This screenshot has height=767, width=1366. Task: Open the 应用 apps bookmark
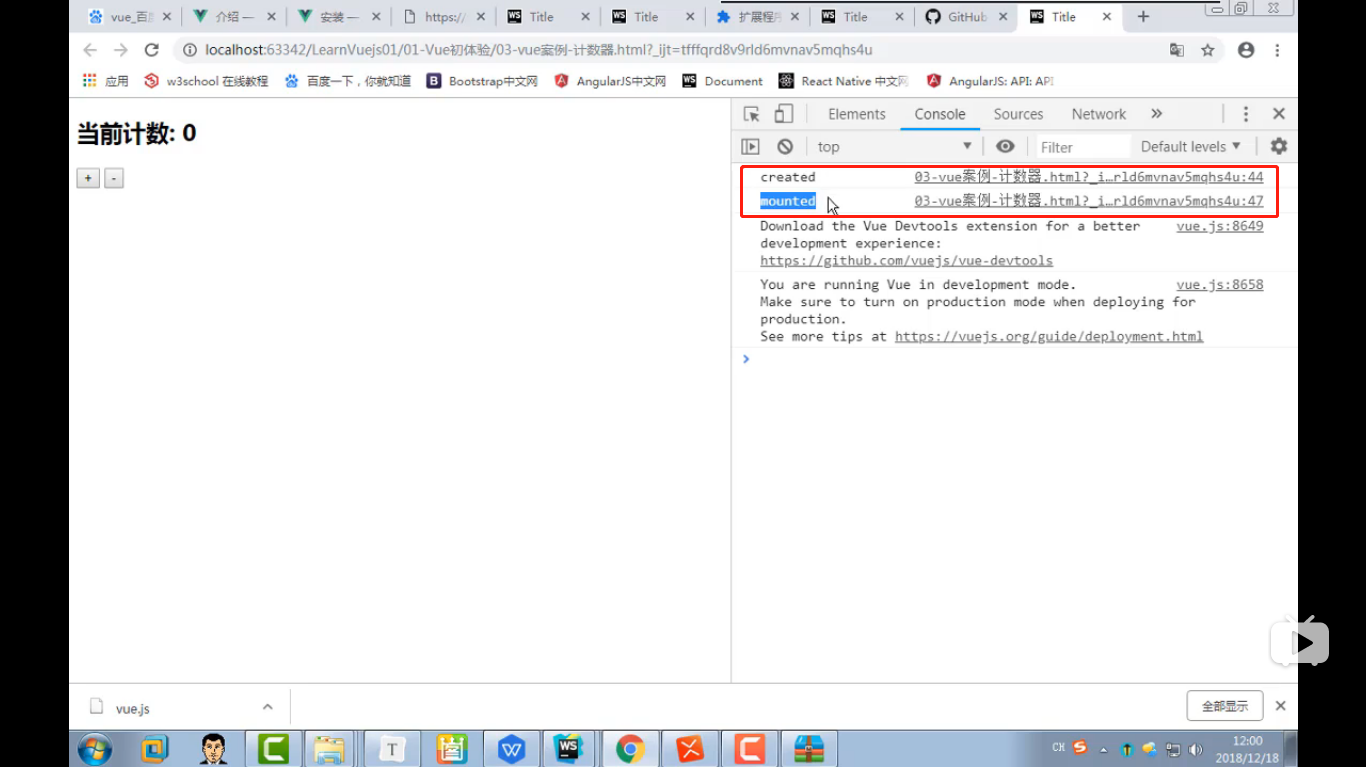[x=106, y=81]
